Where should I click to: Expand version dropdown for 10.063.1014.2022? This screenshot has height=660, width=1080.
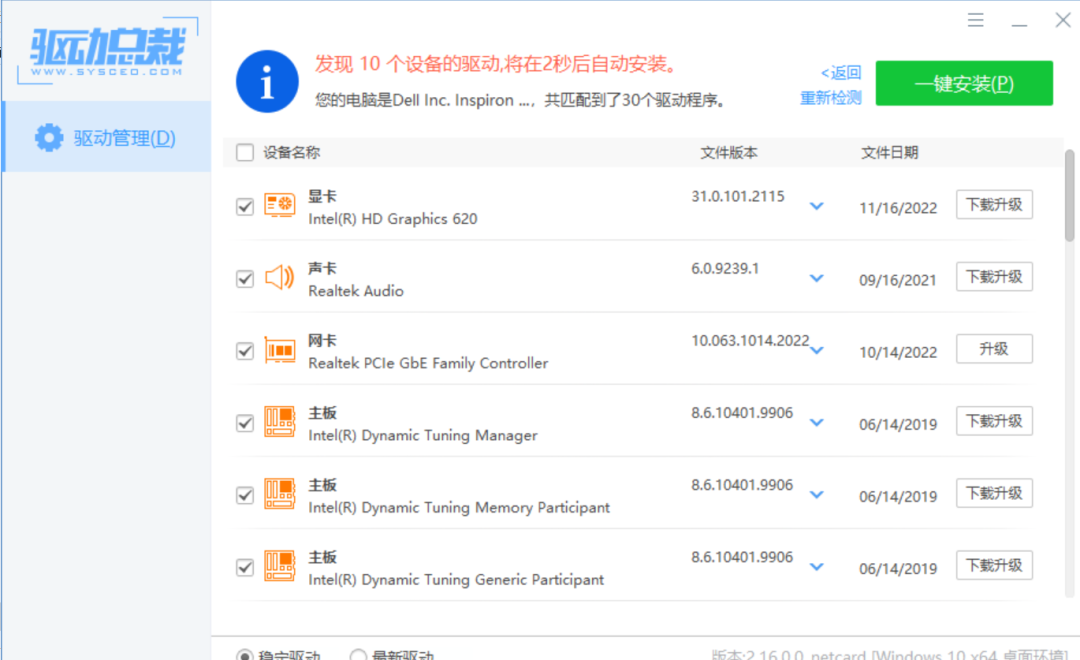tap(817, 351)
